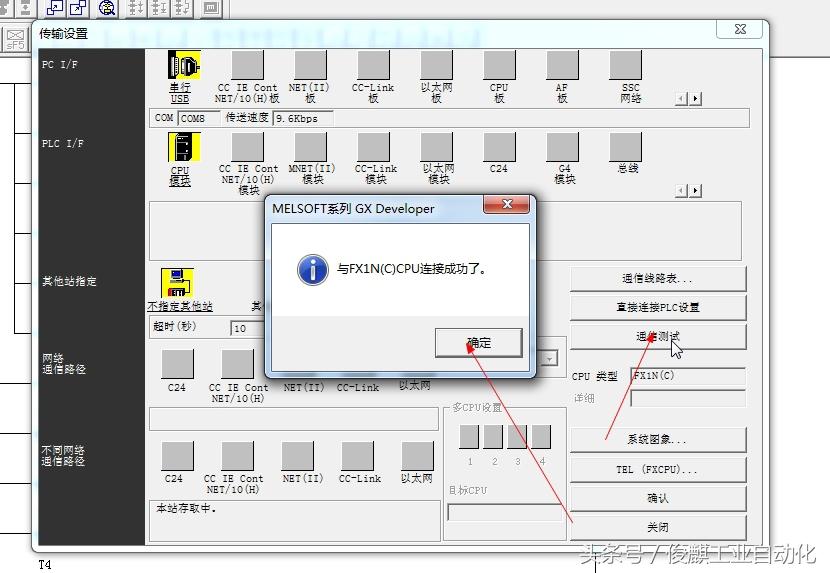Click the T4 text in the main window

(x=45, y=565)
